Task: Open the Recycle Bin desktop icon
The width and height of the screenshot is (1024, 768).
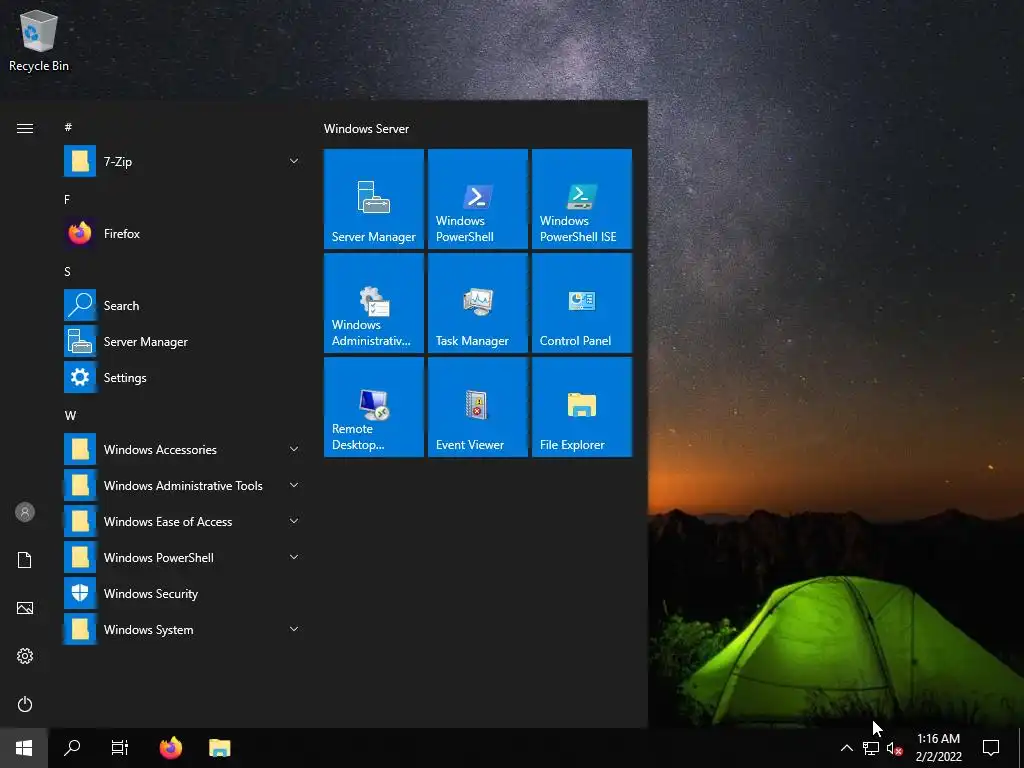Action: point(39,40)
